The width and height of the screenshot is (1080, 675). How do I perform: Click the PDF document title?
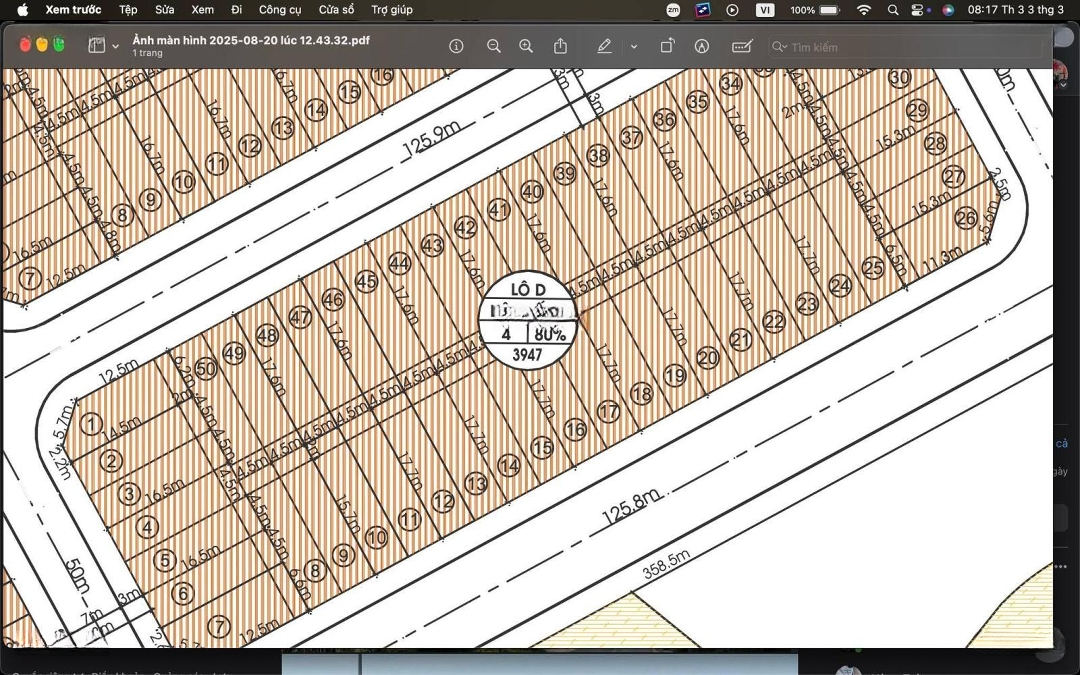251,40
